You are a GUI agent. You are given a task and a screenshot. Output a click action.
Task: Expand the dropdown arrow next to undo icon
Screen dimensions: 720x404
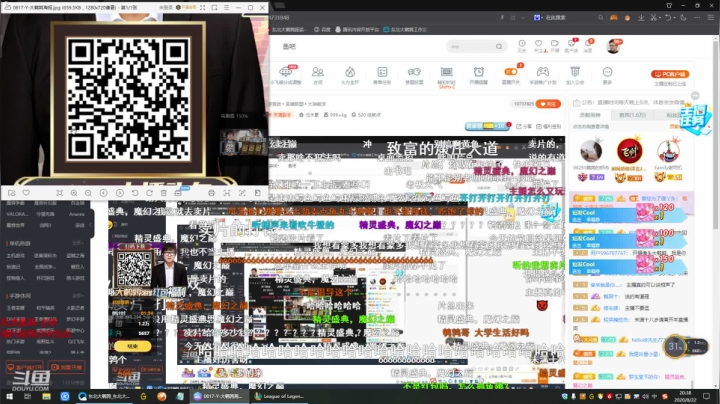pyautogui.click(x=675, y=17)
